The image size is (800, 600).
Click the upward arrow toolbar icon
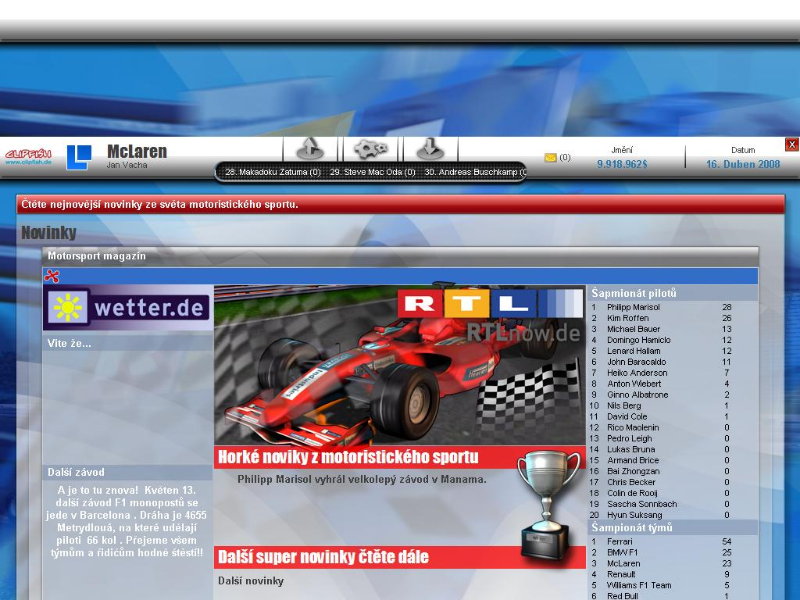(x=311, y=149)
